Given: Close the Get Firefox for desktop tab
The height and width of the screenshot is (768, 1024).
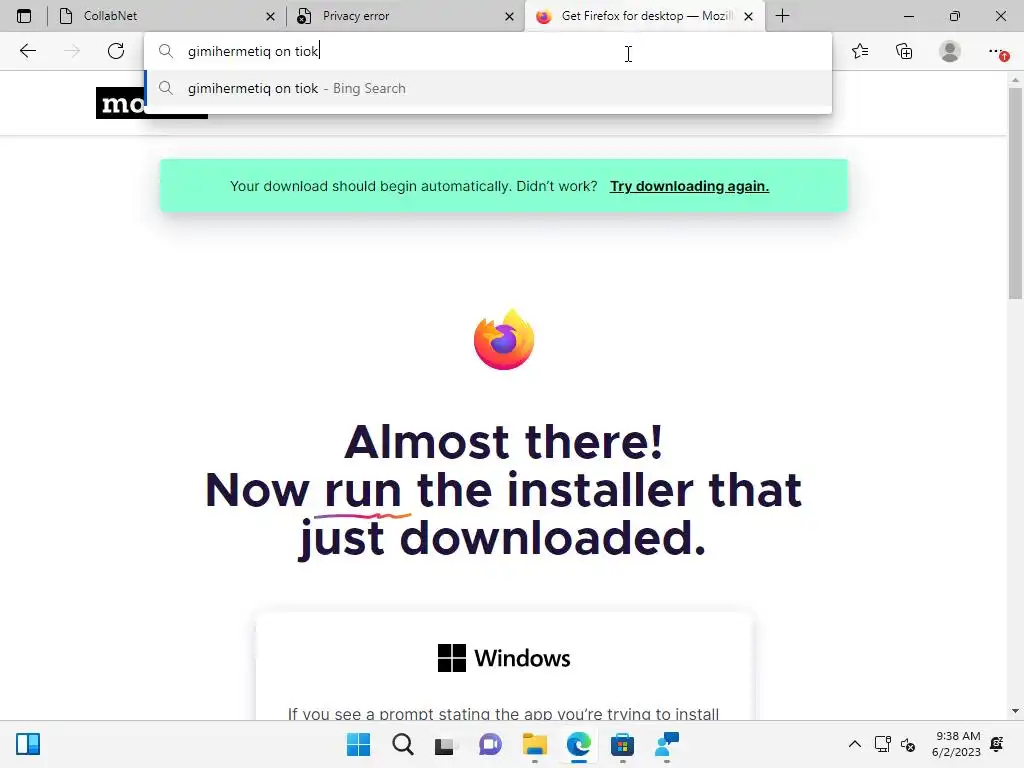Looking at the screenshot, I should tap(748, 16).
